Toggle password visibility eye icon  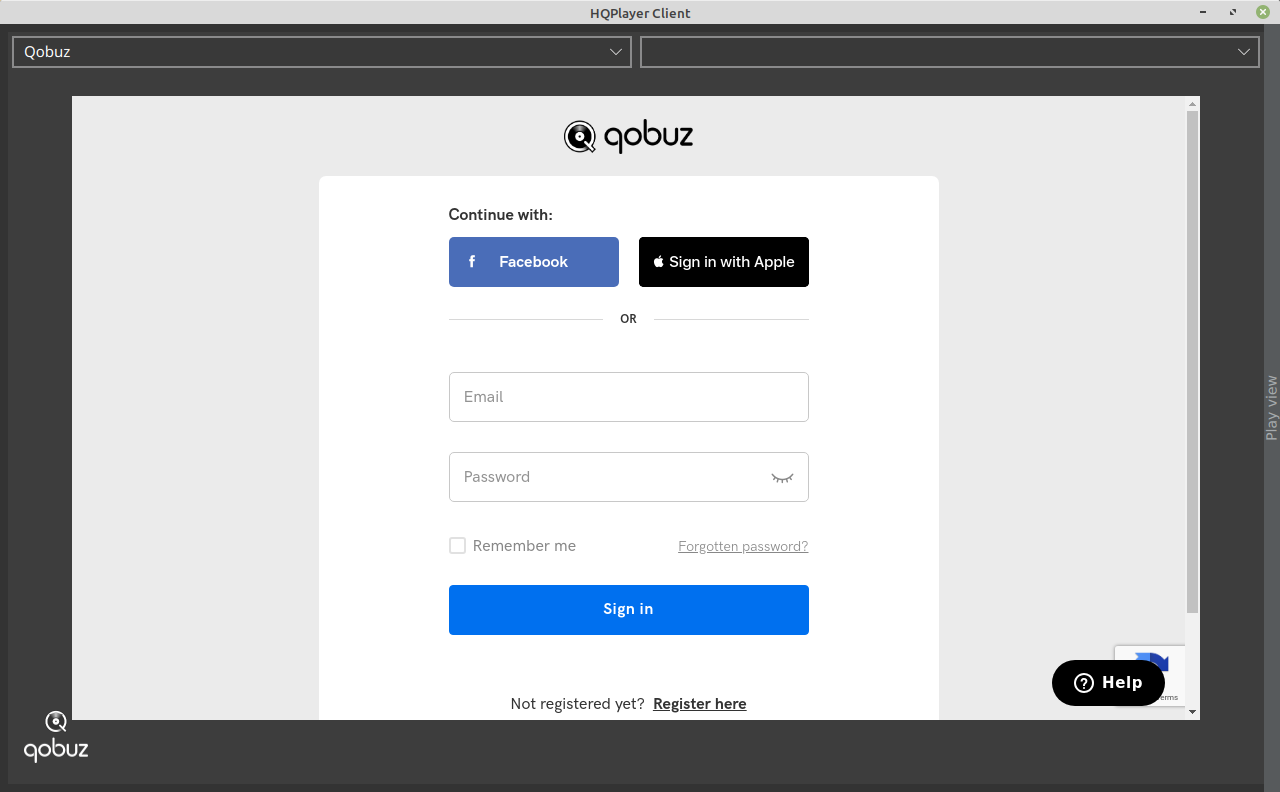(782, 478)
